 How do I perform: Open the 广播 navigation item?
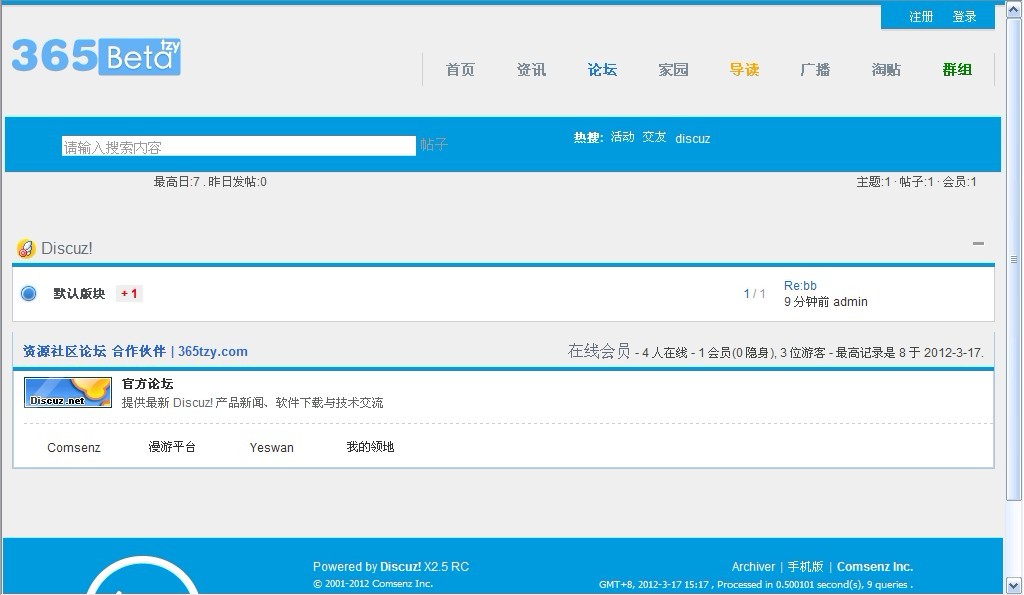pyautogui.click(x=815, y=69)
